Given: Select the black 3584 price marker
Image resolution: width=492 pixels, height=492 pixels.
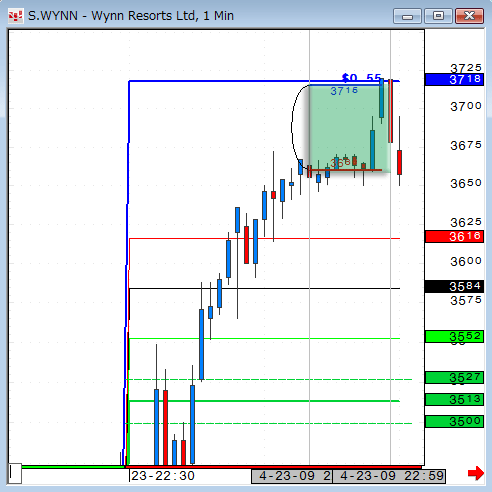Looking at the screenshot, I should pos(454,287).
